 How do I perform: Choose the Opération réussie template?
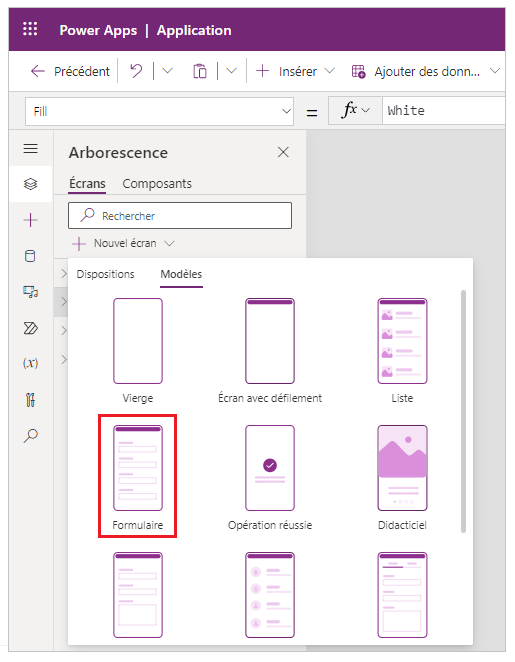(270, 478)
